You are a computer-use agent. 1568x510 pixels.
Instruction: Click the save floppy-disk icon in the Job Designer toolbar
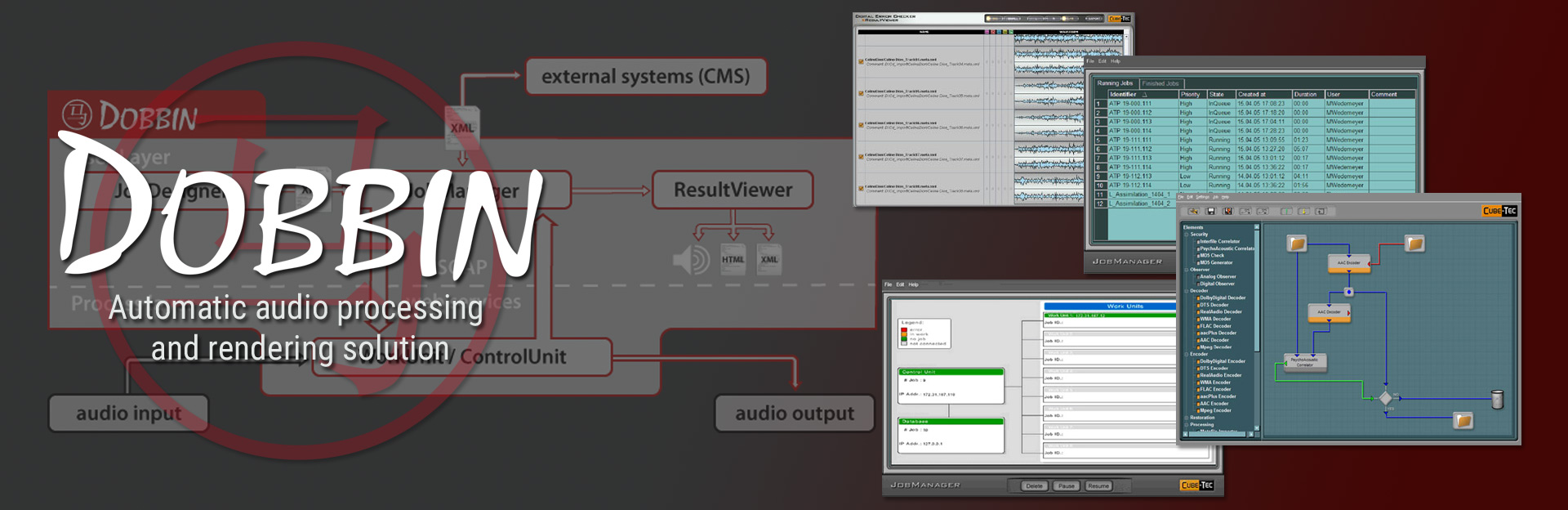pos(1211,211)
